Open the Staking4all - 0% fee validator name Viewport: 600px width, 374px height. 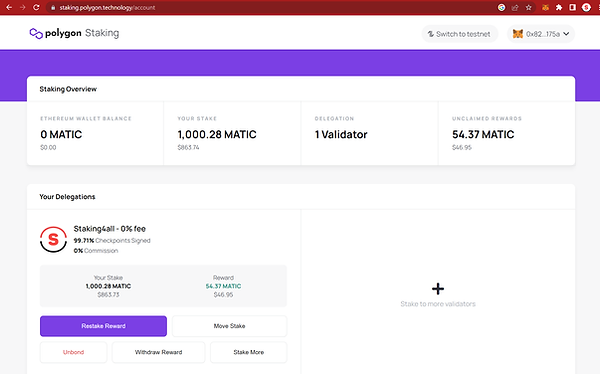(x=109, y=229)
